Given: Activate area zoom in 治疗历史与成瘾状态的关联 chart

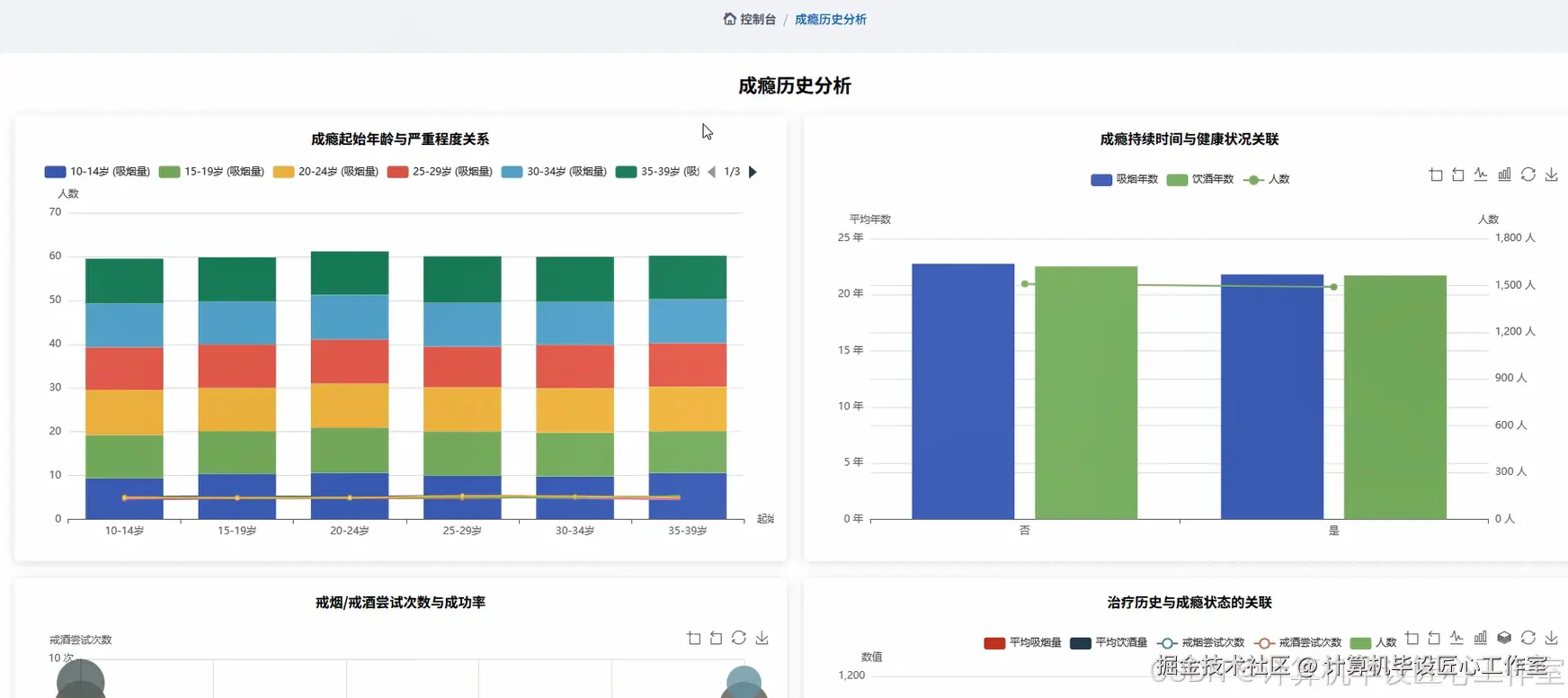Looking at the screenshot, I should point(1412,638).
